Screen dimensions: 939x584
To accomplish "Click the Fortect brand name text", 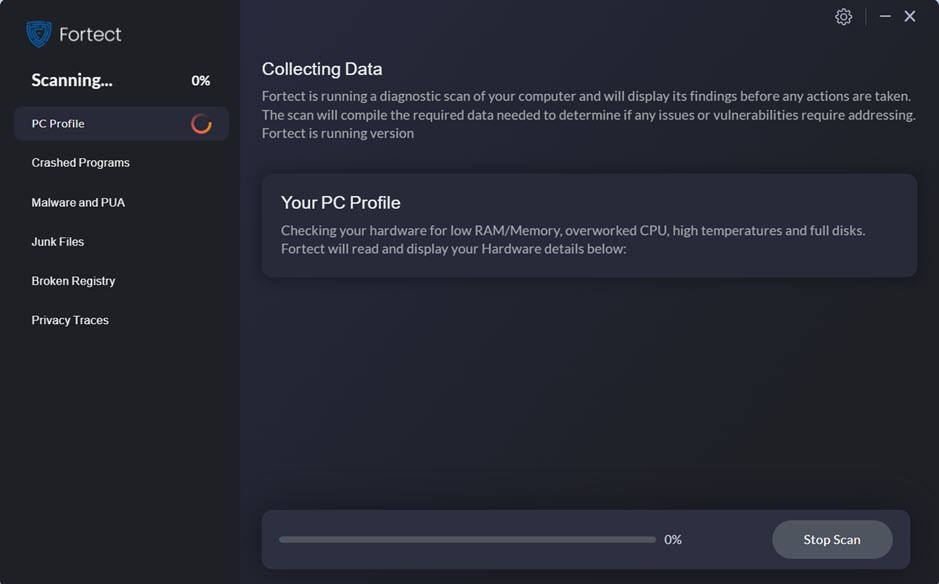I will 90,34.
